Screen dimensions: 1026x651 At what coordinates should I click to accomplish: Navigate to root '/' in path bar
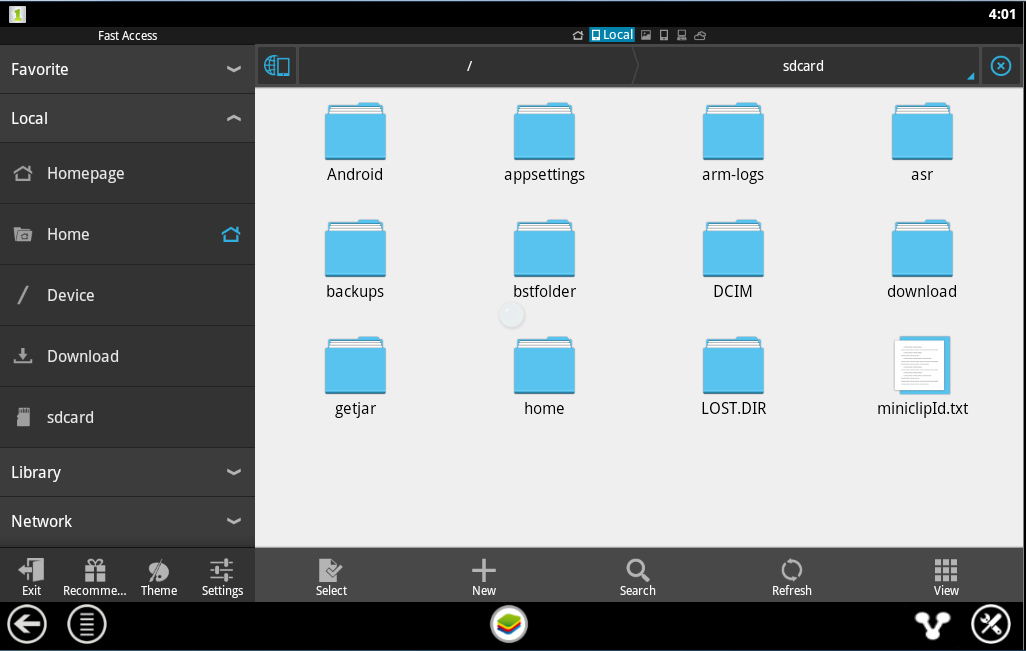tap(469, 65)
